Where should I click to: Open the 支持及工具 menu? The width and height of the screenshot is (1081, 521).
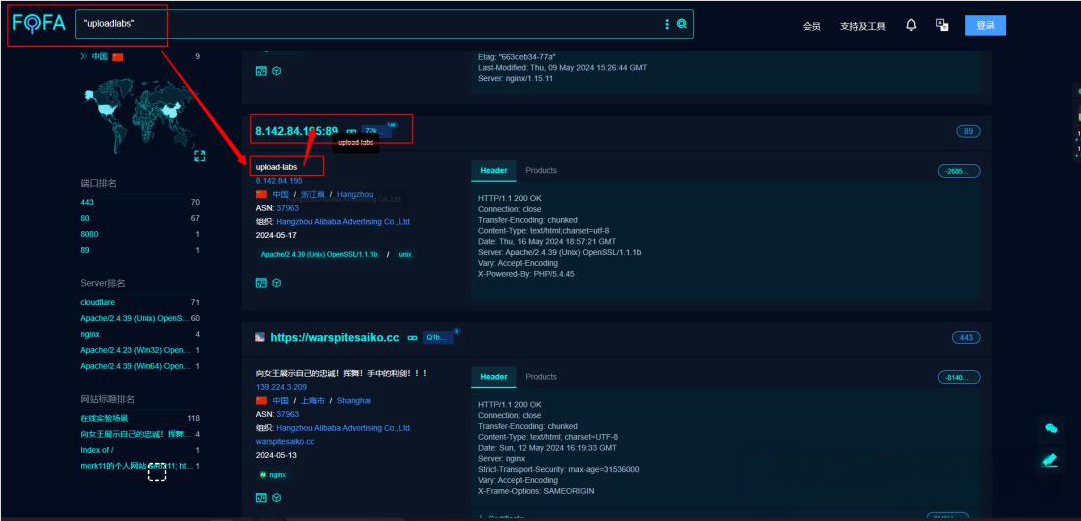point(862,26)
